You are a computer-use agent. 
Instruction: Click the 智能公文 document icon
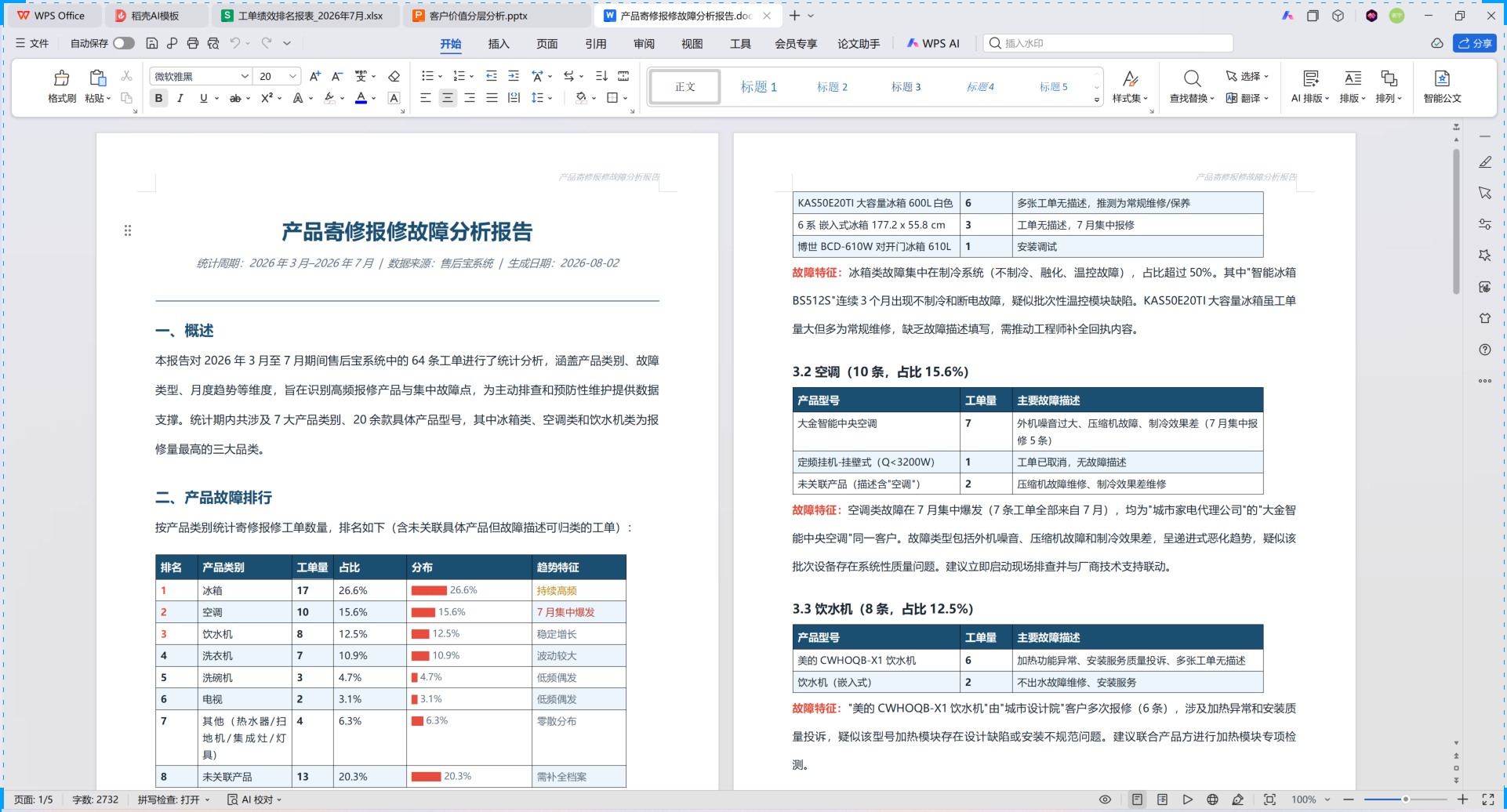pos(1442,78)
